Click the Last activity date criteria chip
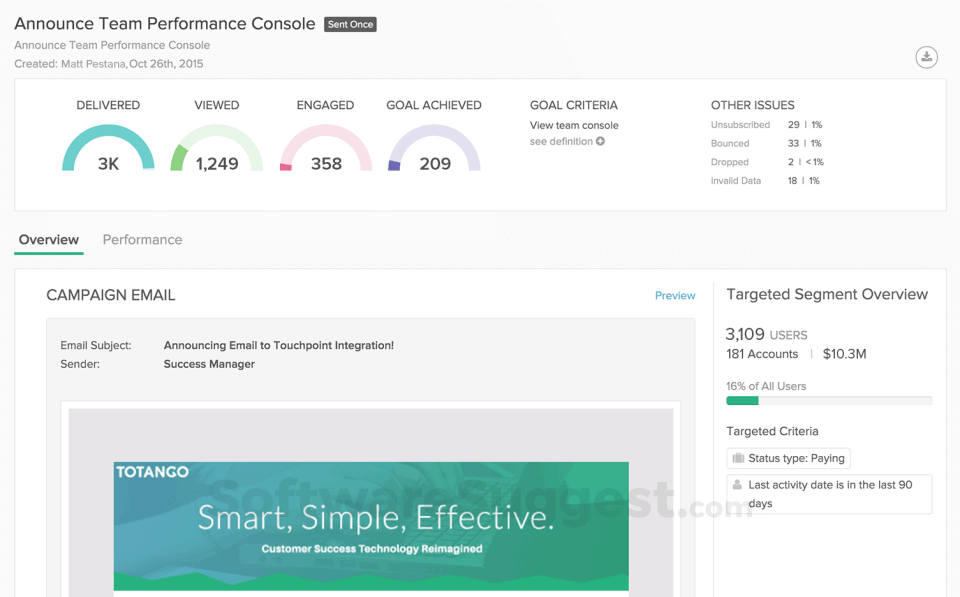This screenshot has height=597, width=960. click(828, 493)
